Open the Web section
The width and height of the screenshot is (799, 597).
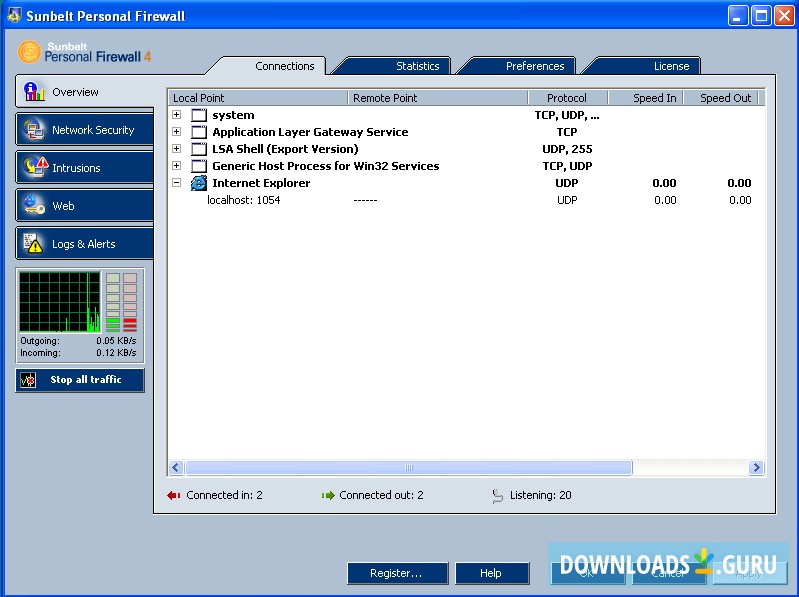(x=85, y=206)
